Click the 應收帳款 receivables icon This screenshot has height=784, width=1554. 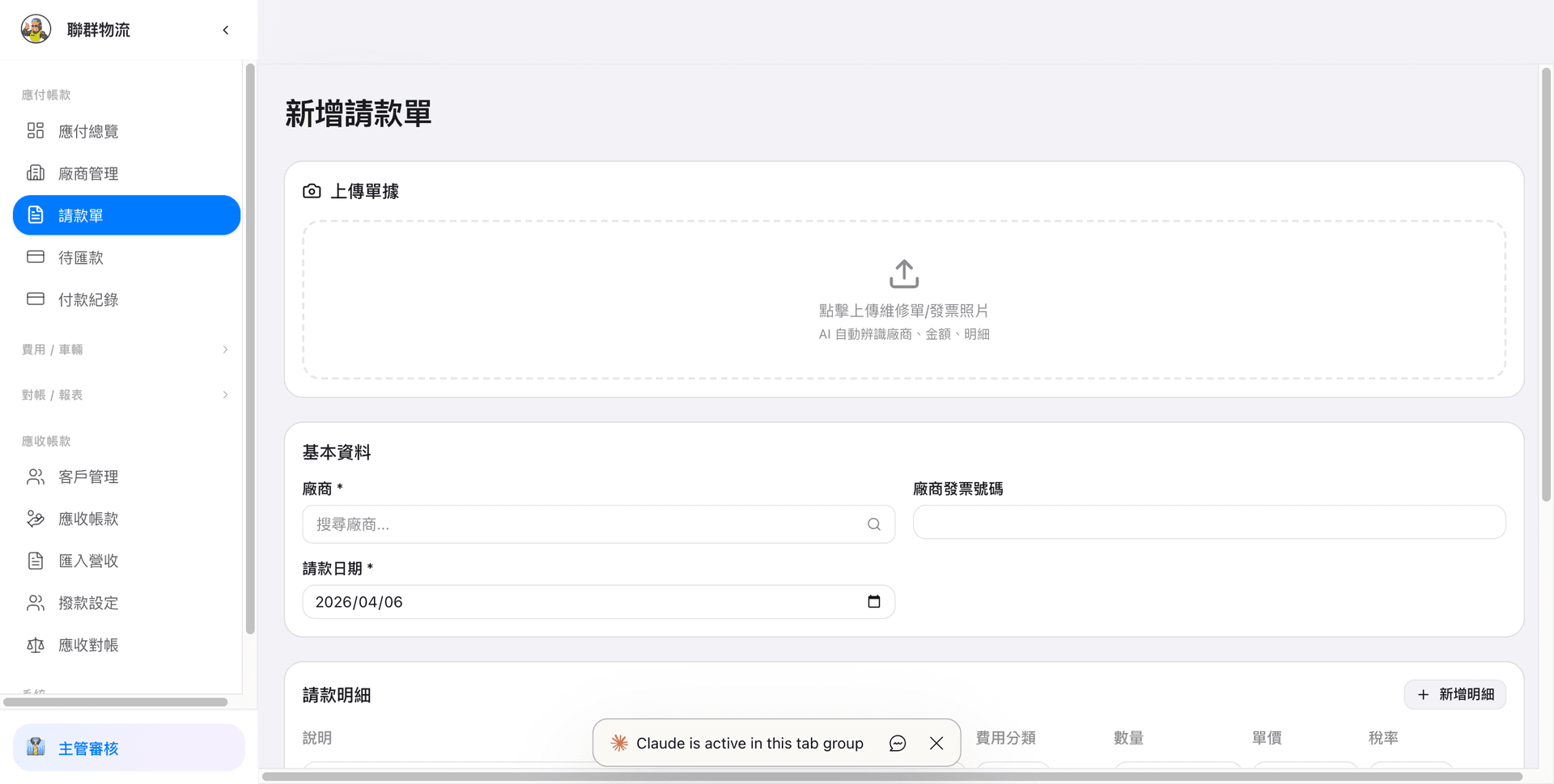pyautogui.click(x=35, y=519)
